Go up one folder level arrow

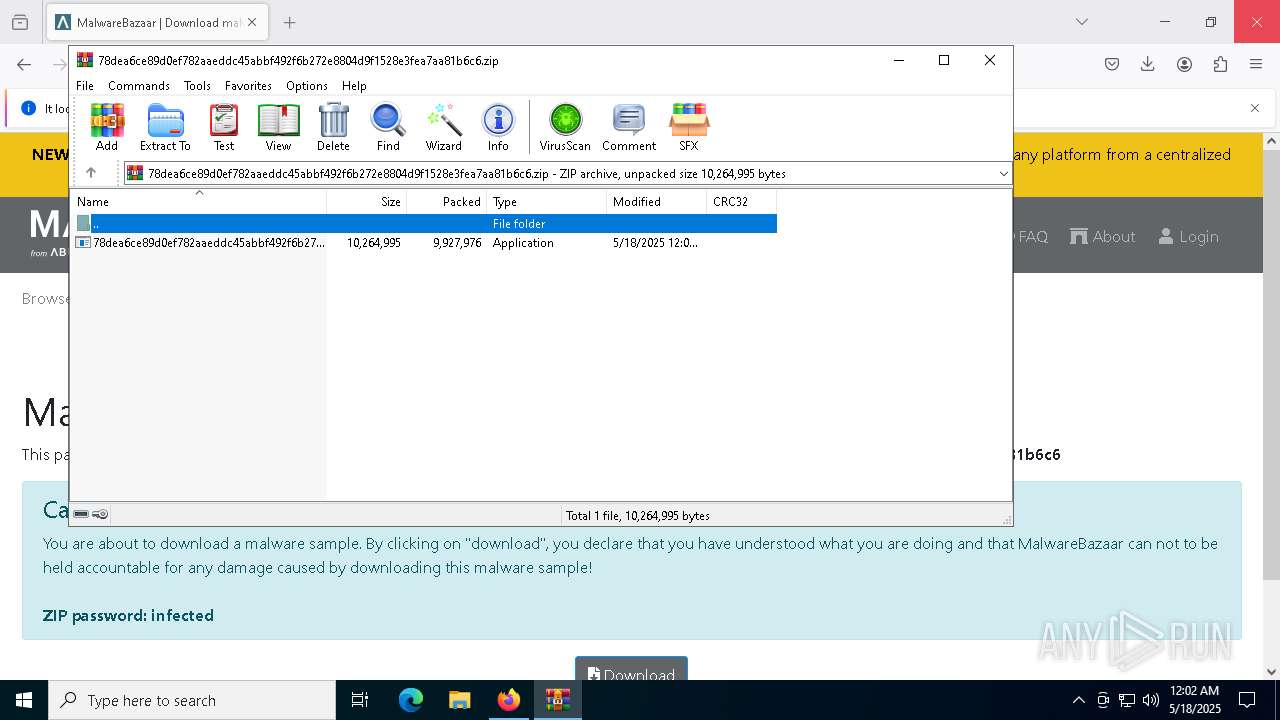(x=91, y=173)
